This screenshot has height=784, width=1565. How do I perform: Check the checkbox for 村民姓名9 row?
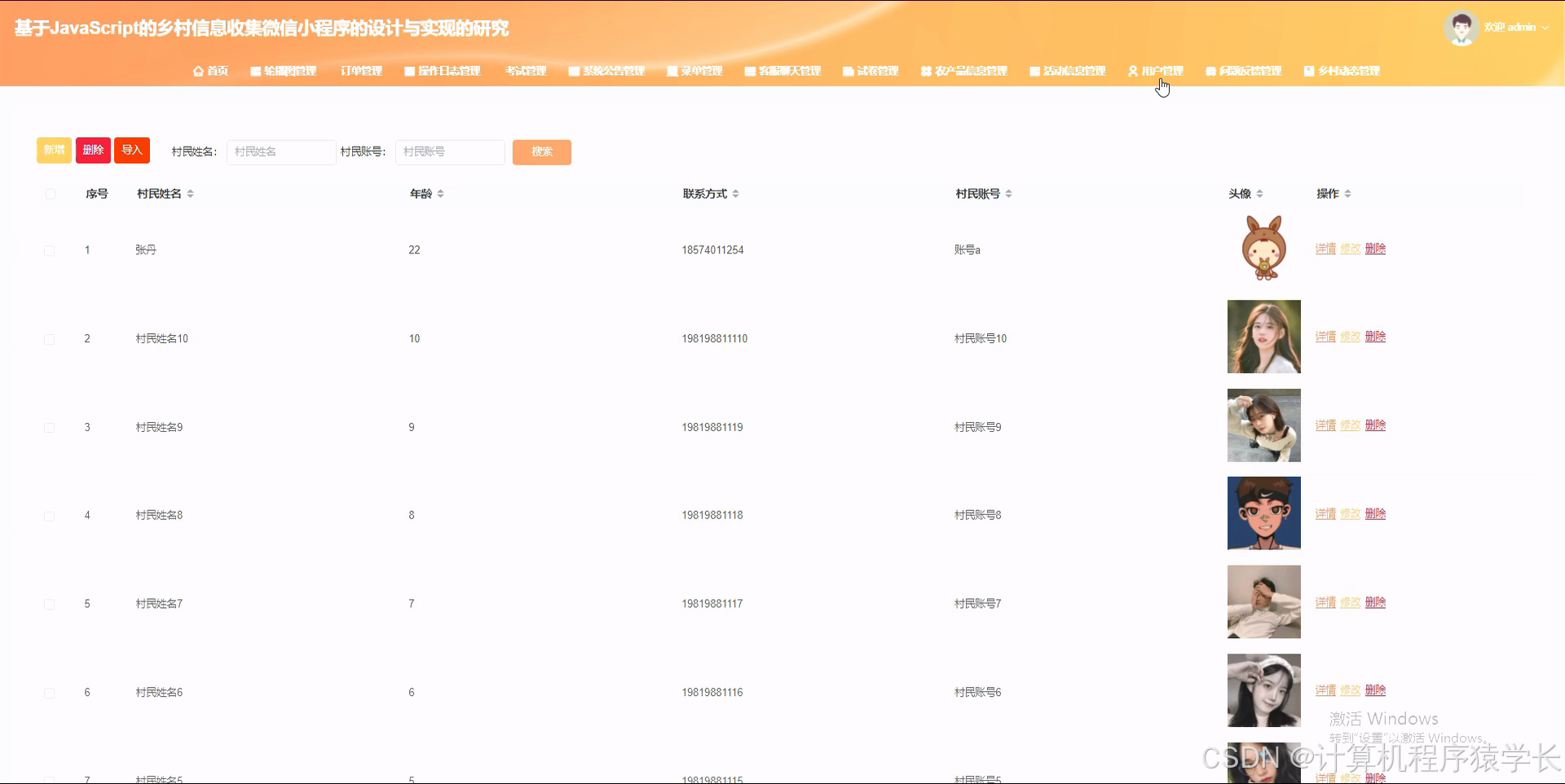tap(50, 427)
